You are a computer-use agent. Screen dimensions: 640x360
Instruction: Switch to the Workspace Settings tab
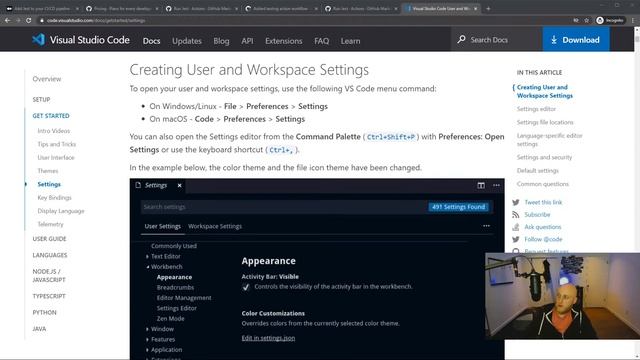(x=215, y=226)
